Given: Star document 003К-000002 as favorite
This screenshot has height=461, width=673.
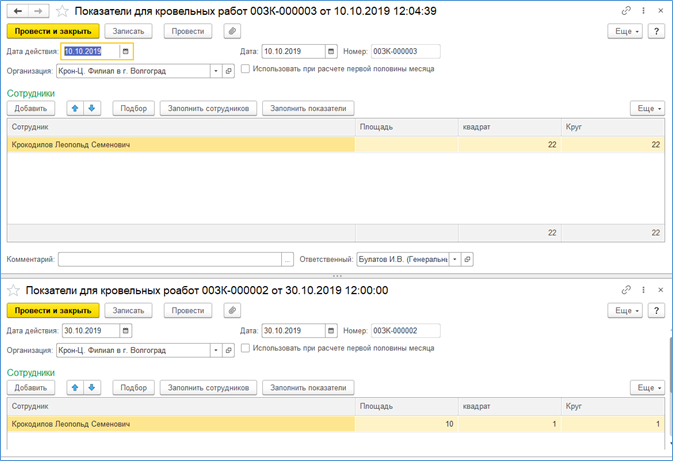Looking at the screenshot, I should [14, 290].
